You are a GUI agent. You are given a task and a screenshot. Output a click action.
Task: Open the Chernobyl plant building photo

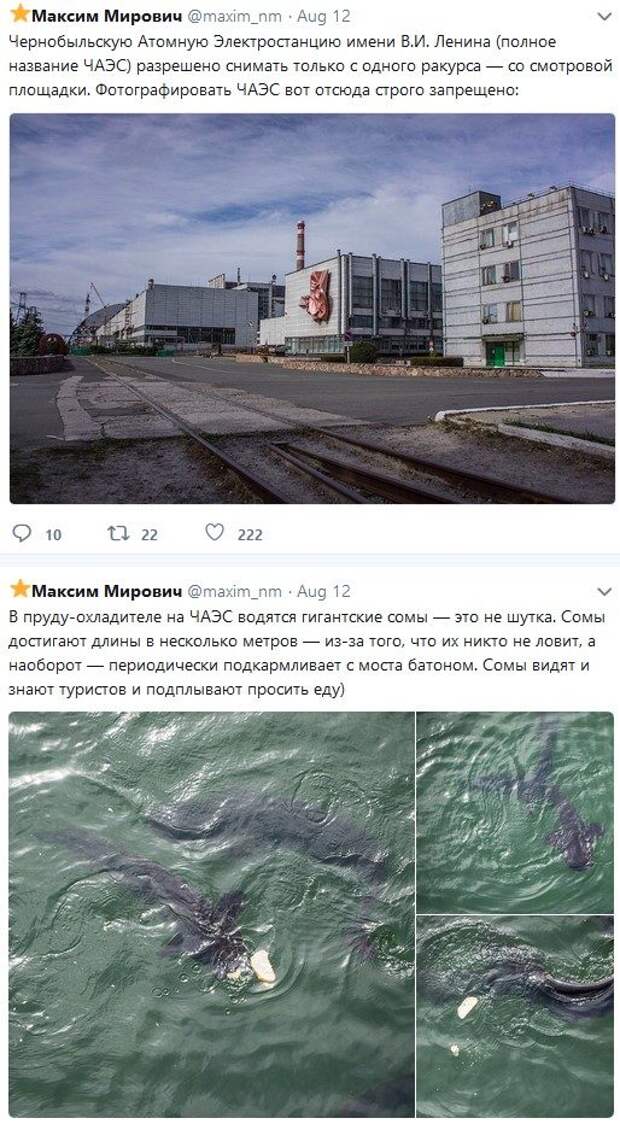coord(312,308)
